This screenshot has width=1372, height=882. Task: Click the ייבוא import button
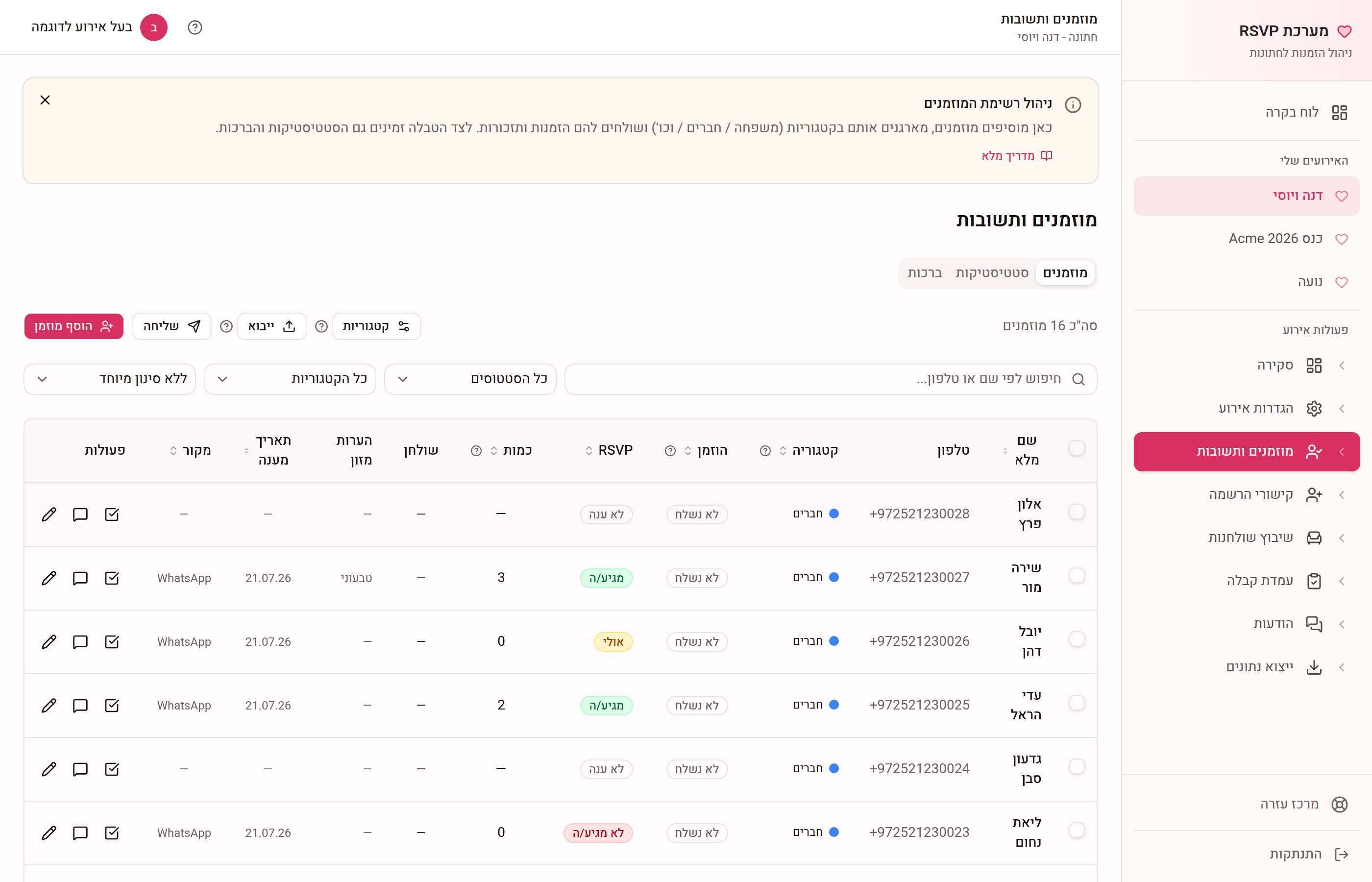tap(272, 326)
